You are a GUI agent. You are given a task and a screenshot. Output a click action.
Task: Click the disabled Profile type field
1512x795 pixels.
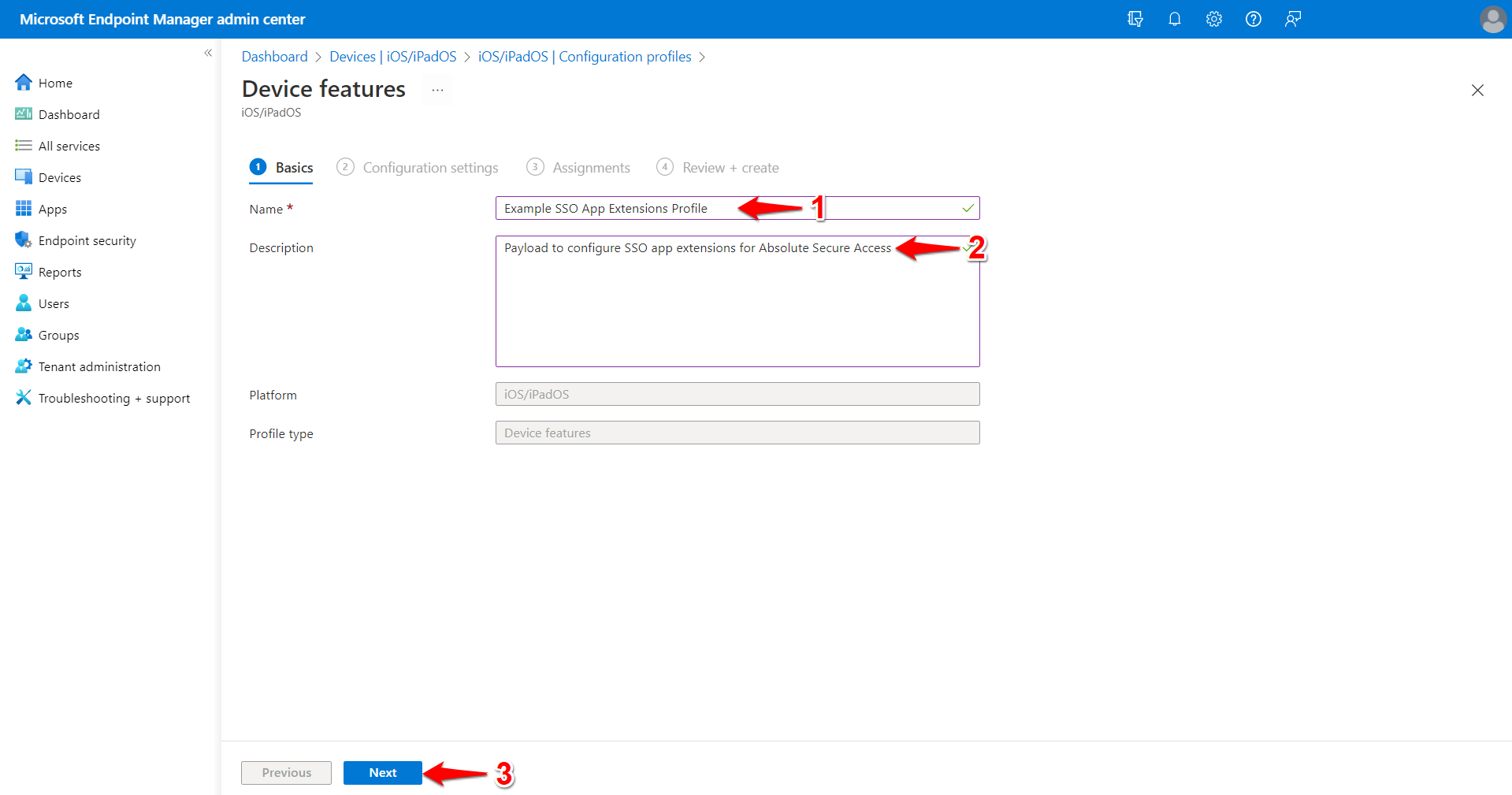pyautogui.click(x=737, y=433)
